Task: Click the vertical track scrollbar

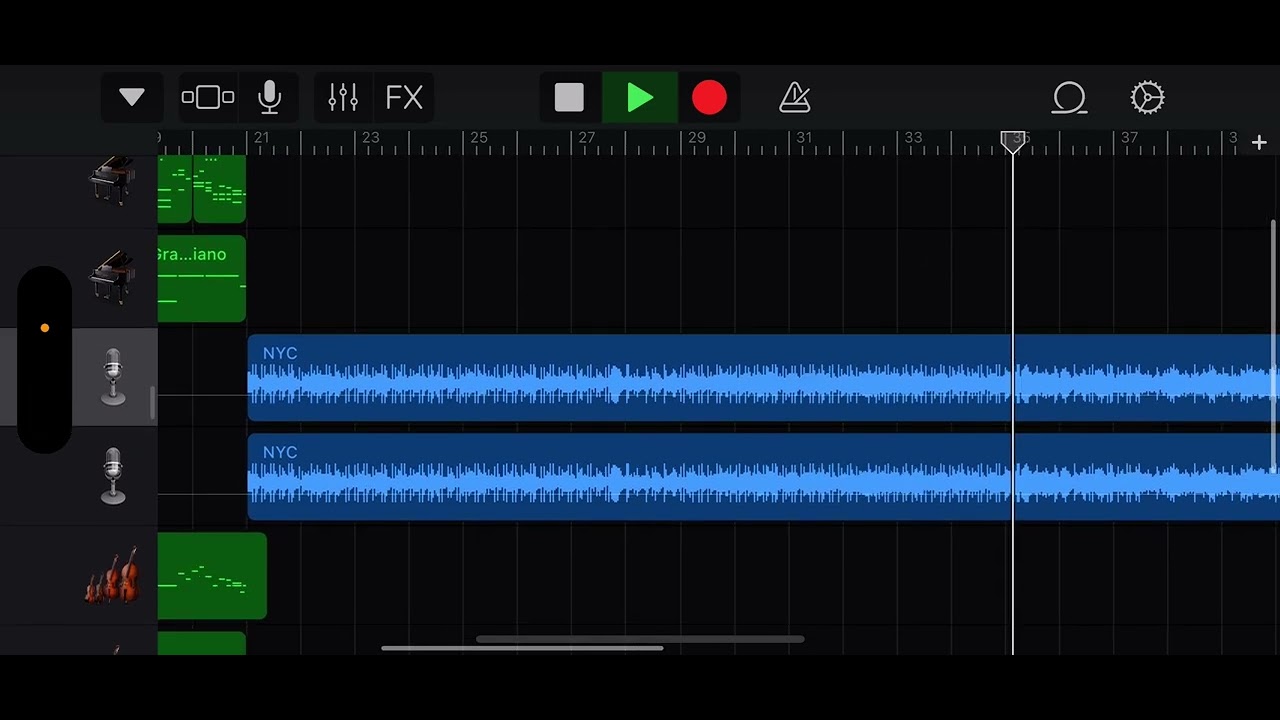Action: click(x=1274, y=345)
